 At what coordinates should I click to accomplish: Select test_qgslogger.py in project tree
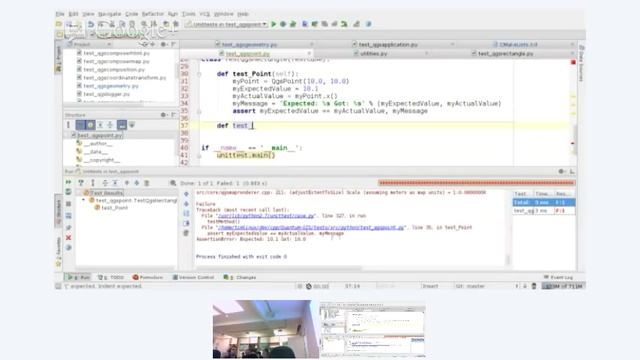click(x=106, y=94)
